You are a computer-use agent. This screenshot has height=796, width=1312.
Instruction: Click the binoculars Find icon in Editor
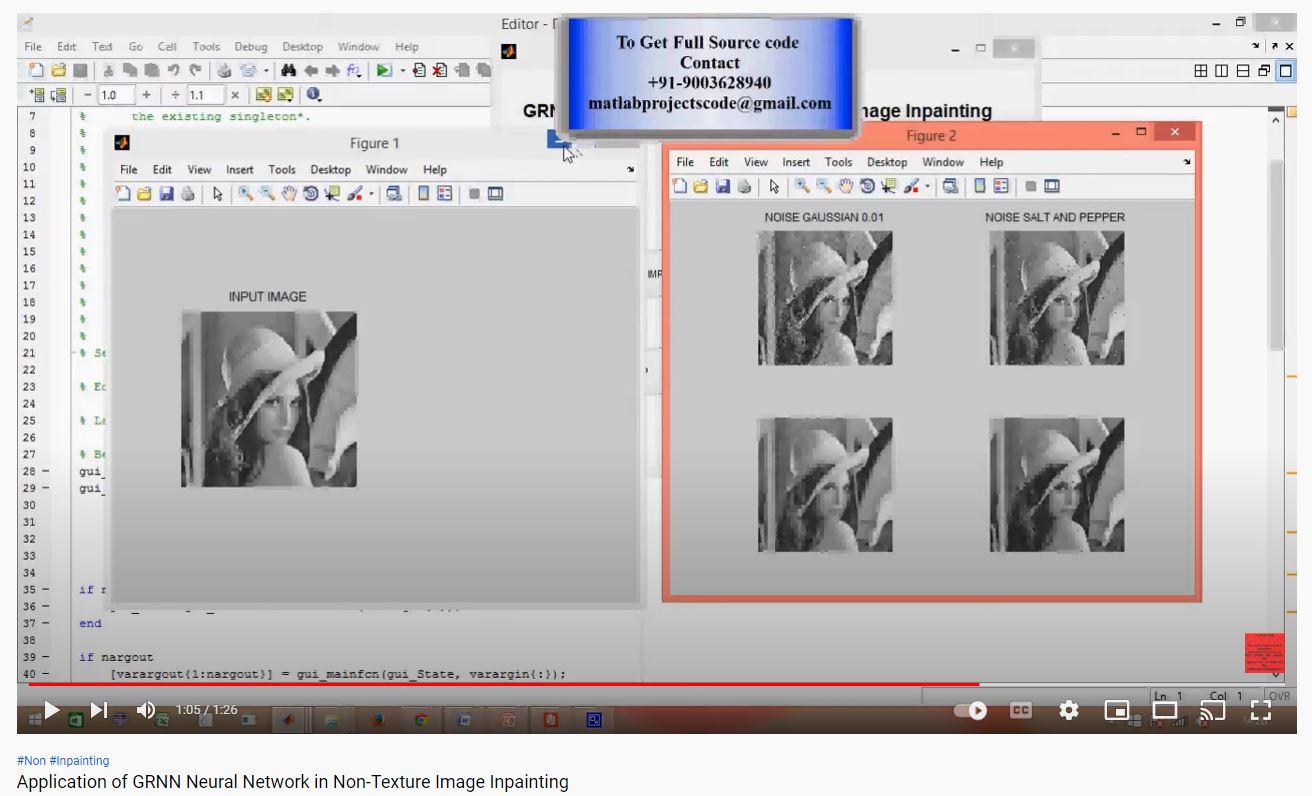coord(288,70)
